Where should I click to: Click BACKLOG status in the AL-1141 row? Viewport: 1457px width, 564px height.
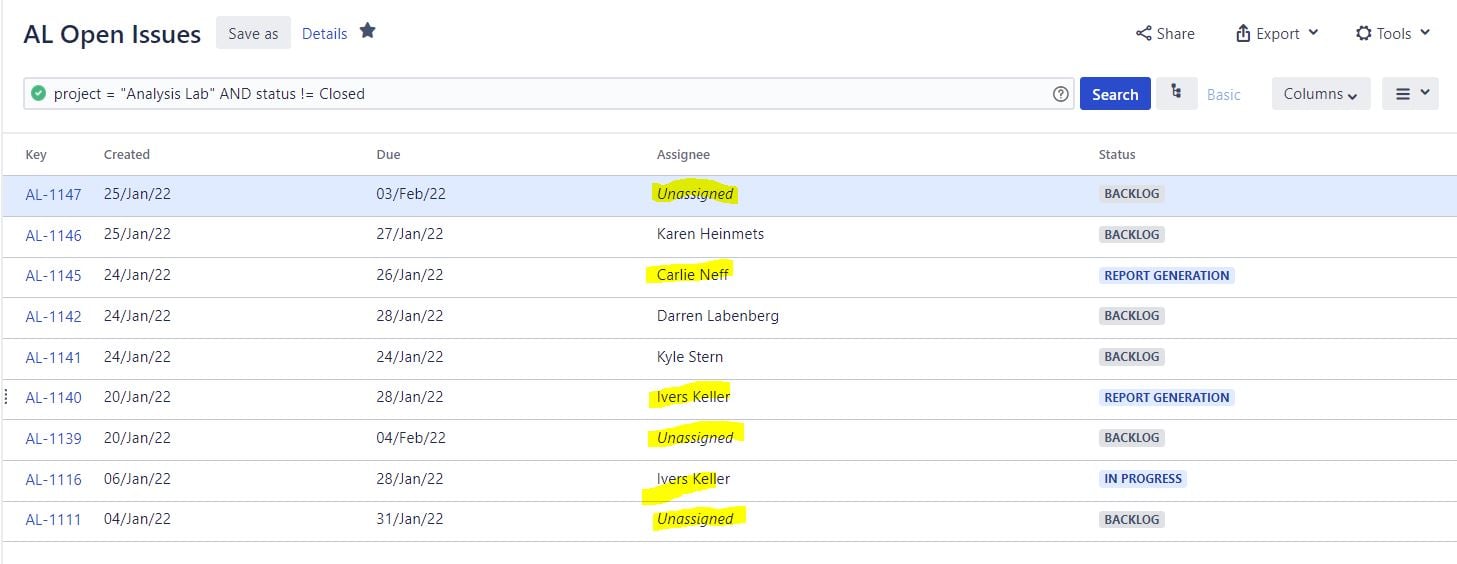[x=1132, y=357]
